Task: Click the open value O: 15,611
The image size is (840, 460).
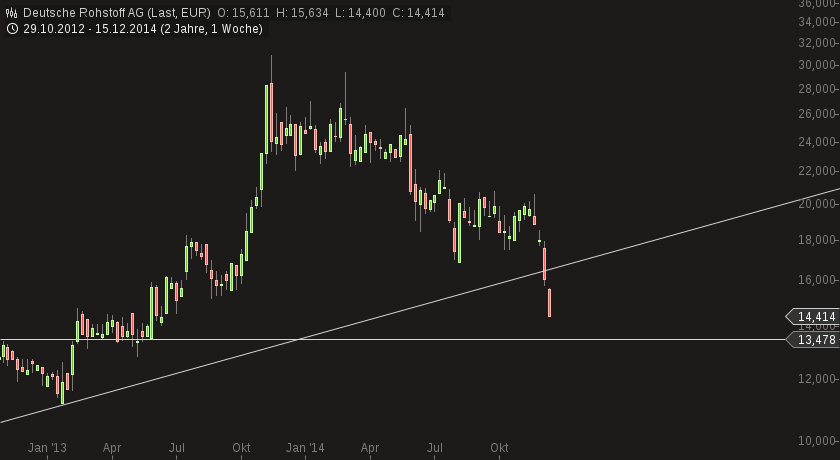Action: (x=243, y=13)
